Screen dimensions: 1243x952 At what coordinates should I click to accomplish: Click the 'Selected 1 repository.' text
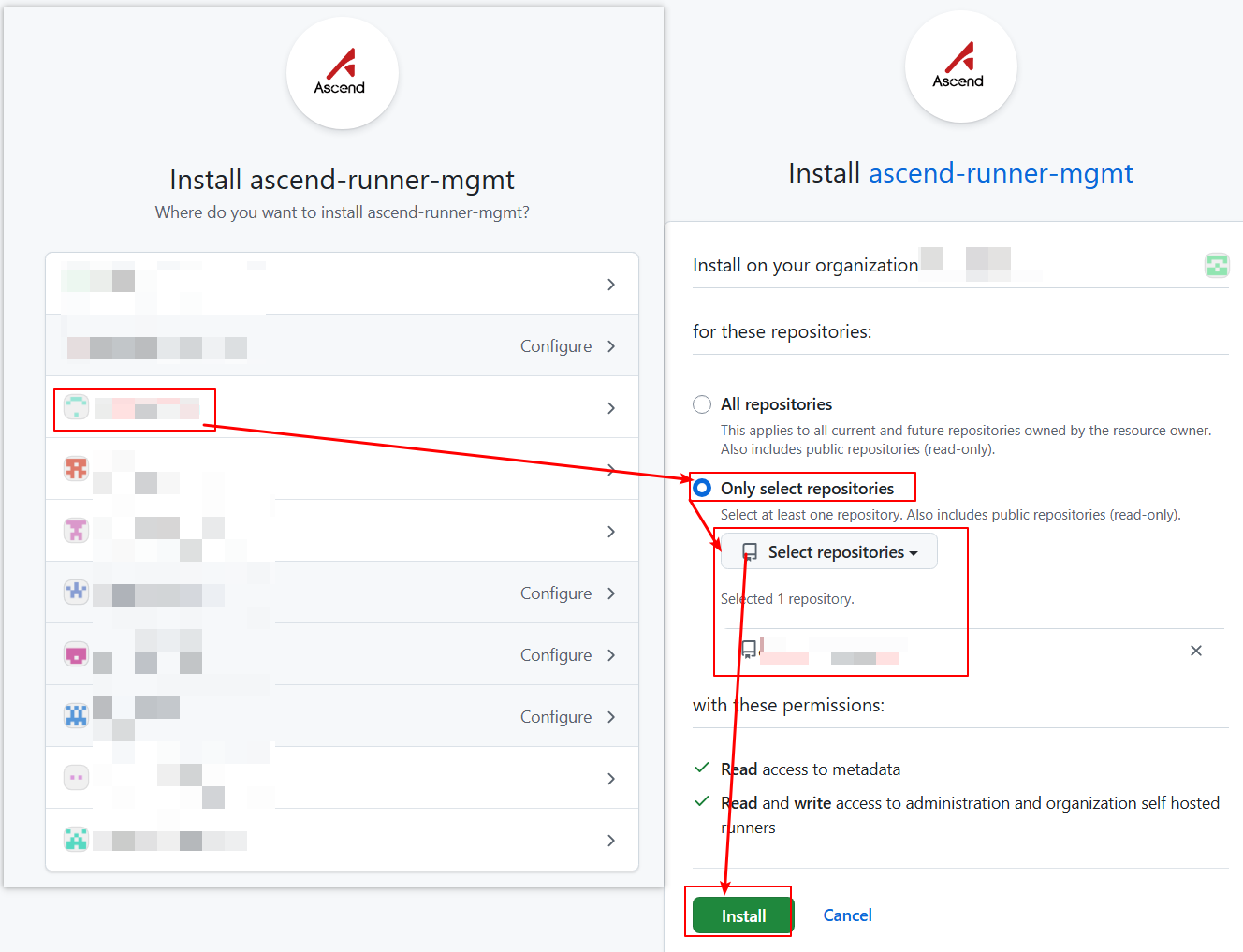[787, 599]
